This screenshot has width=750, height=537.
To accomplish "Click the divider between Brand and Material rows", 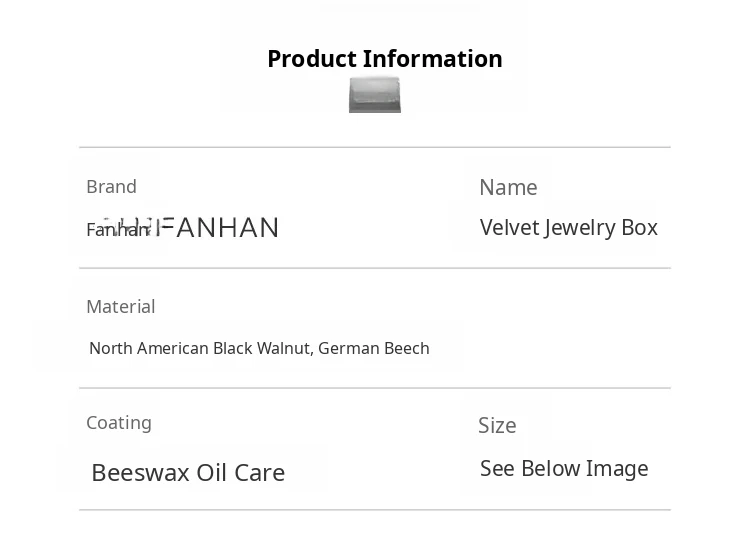I will point(375,268).
